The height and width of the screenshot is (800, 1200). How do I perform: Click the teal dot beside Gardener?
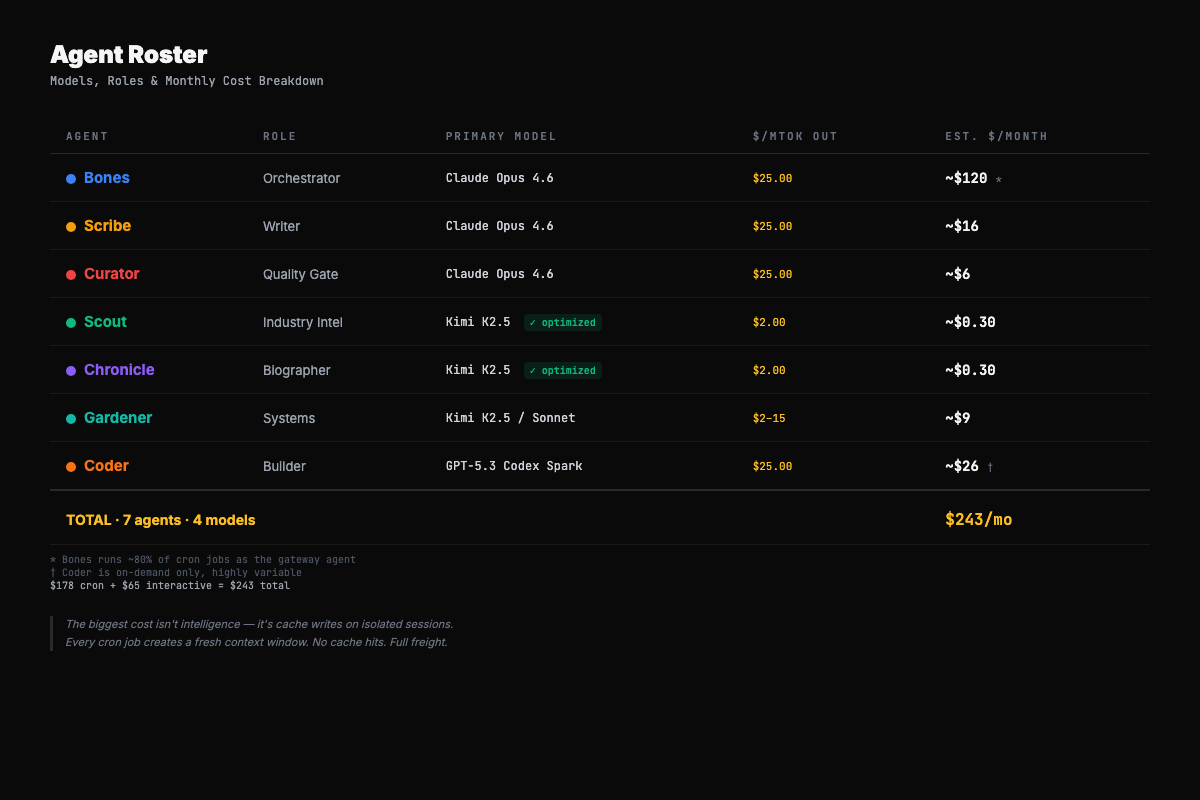click(x=71, y=419)
